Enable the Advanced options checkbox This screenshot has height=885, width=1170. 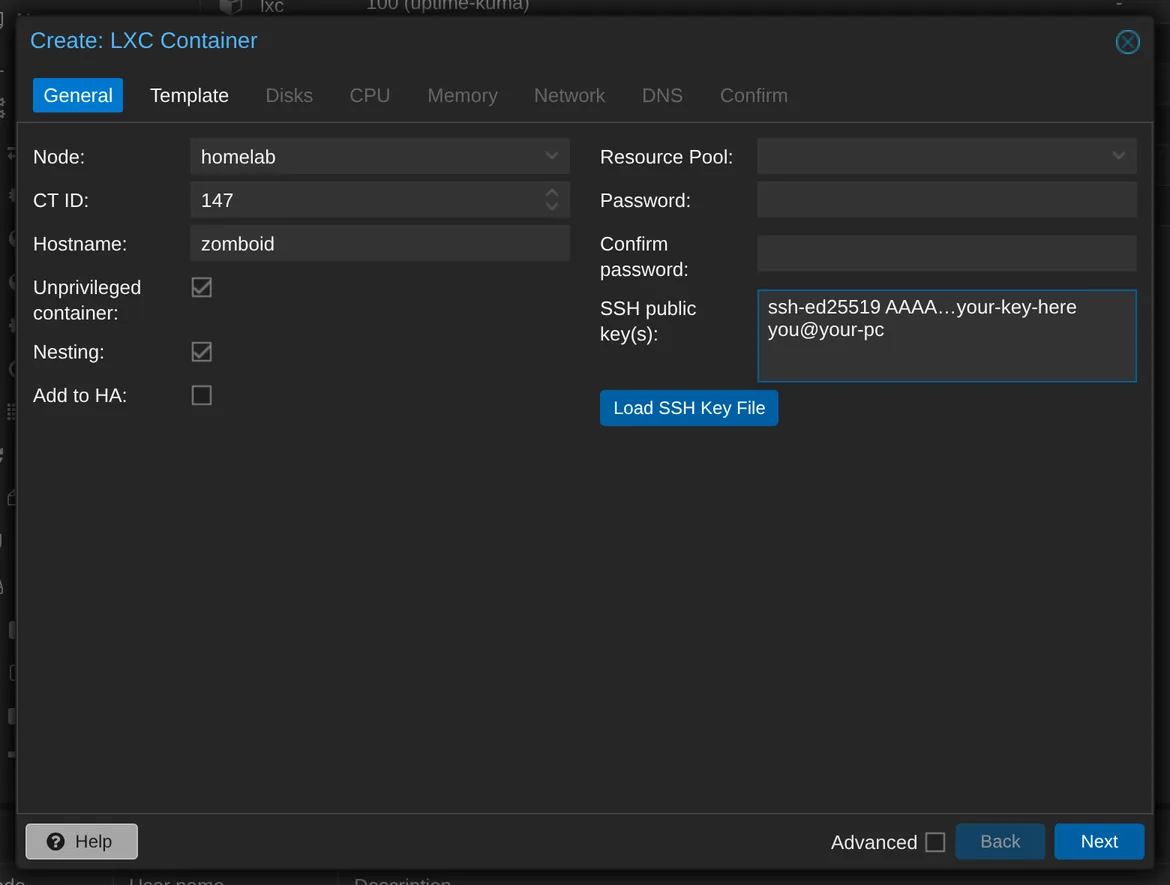click(935, 842)
